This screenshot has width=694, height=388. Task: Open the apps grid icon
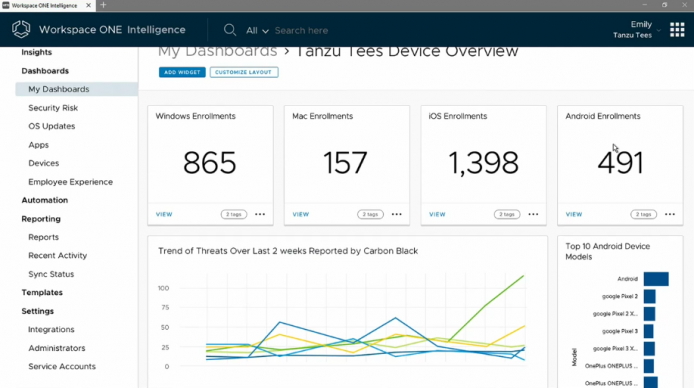677,30
